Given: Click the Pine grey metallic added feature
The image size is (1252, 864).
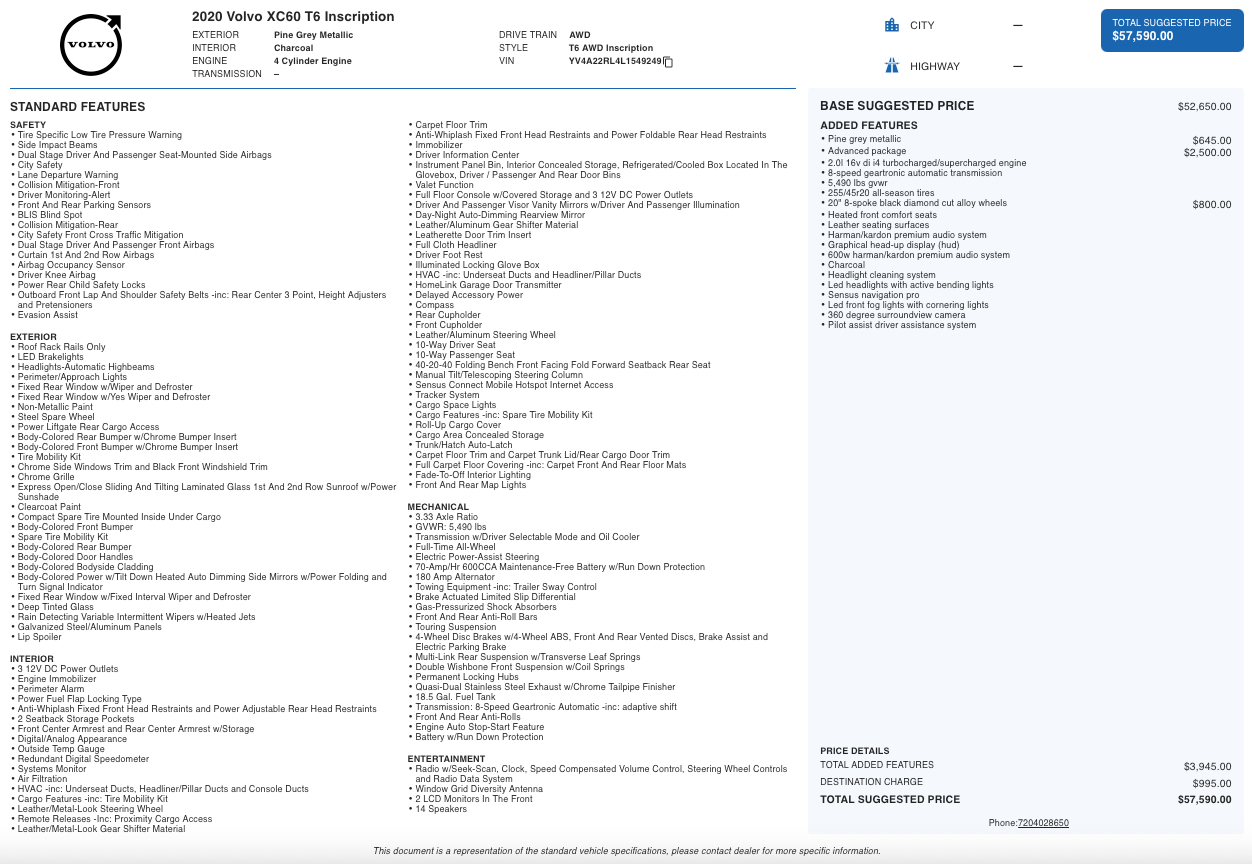Looking at the screenshot, I should coord(864,139).
